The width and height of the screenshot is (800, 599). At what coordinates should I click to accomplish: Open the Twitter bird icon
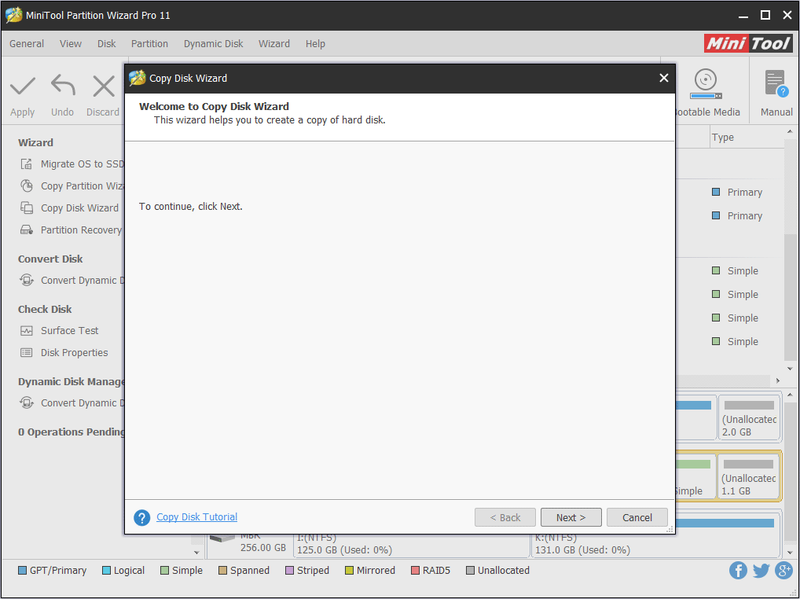761,570
